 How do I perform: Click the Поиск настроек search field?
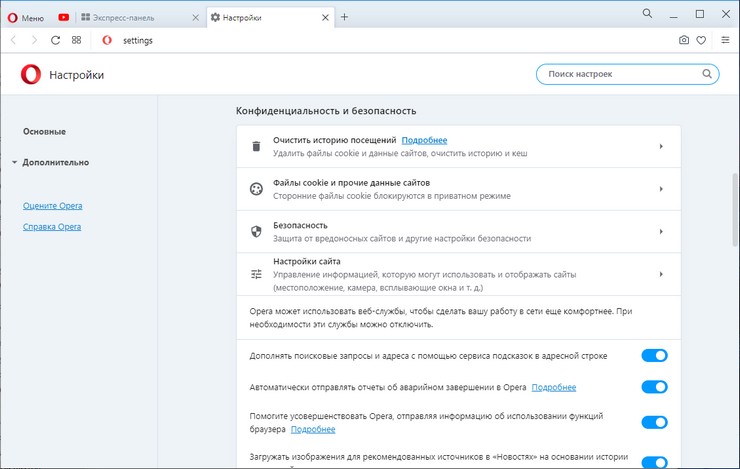(620, 74)
